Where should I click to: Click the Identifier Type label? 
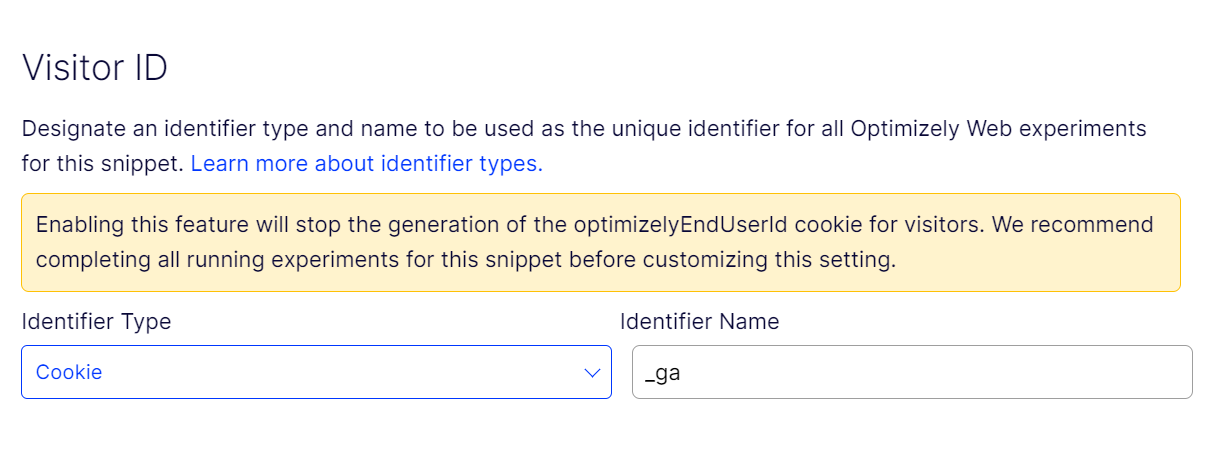(x=96, y=321)
